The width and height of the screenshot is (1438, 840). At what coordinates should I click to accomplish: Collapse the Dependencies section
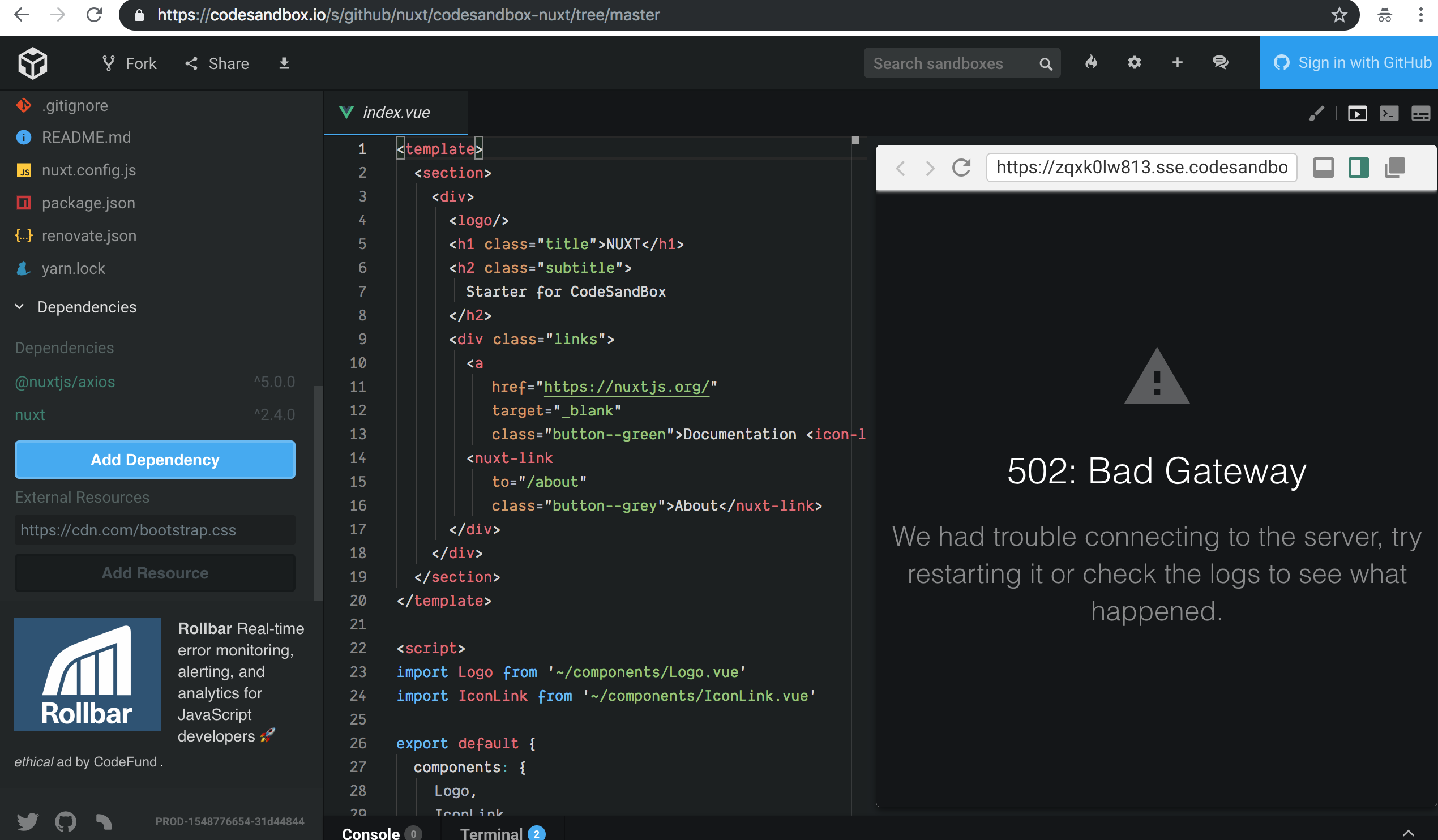click(19, 307)
